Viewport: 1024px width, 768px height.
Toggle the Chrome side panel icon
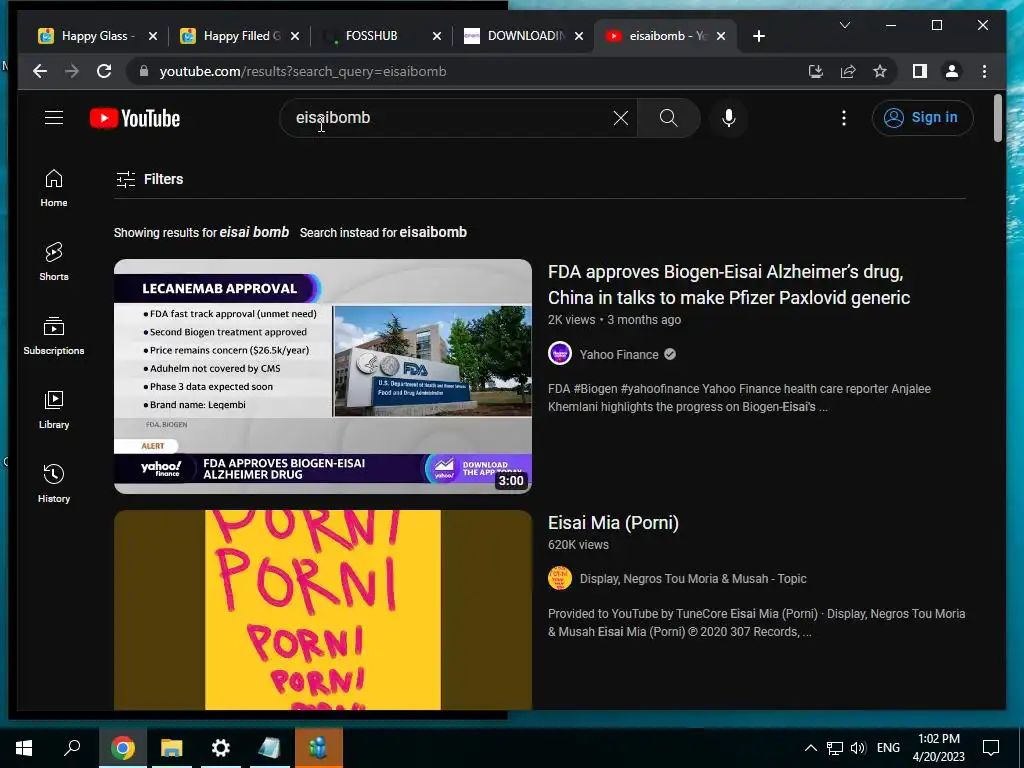tap(920, 71)
